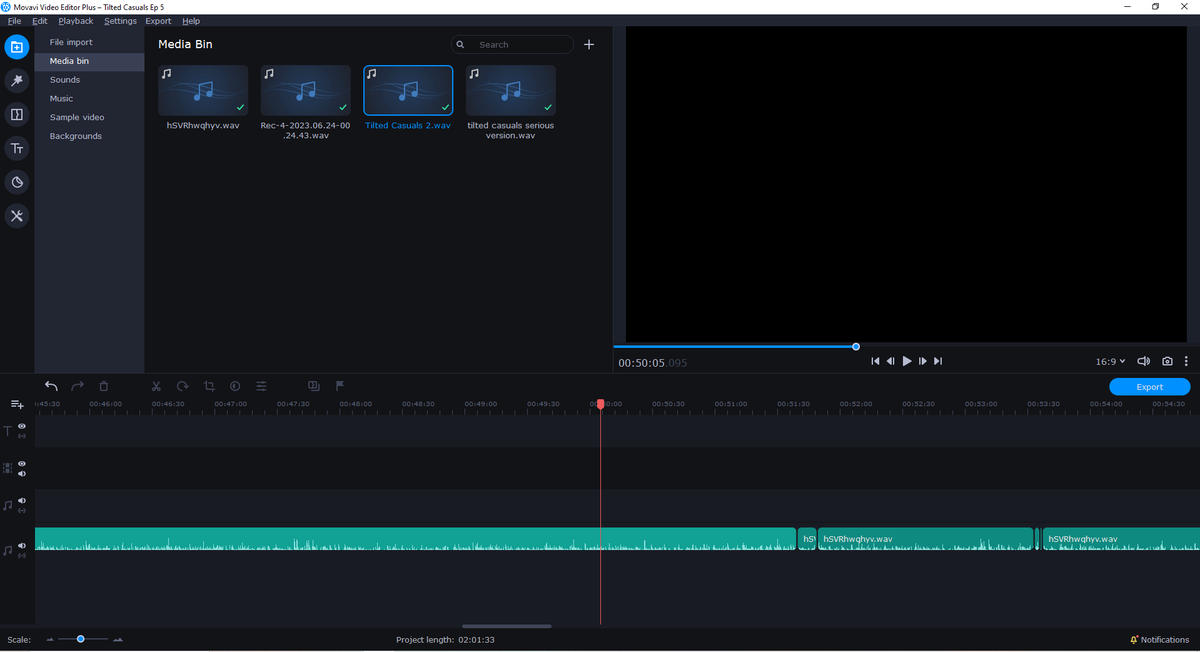Image resolution: width=1200 pixels, height=652 pixels.
Task: Open Color Adjustments in the timeline toolbar
Action: click(235, 386)
